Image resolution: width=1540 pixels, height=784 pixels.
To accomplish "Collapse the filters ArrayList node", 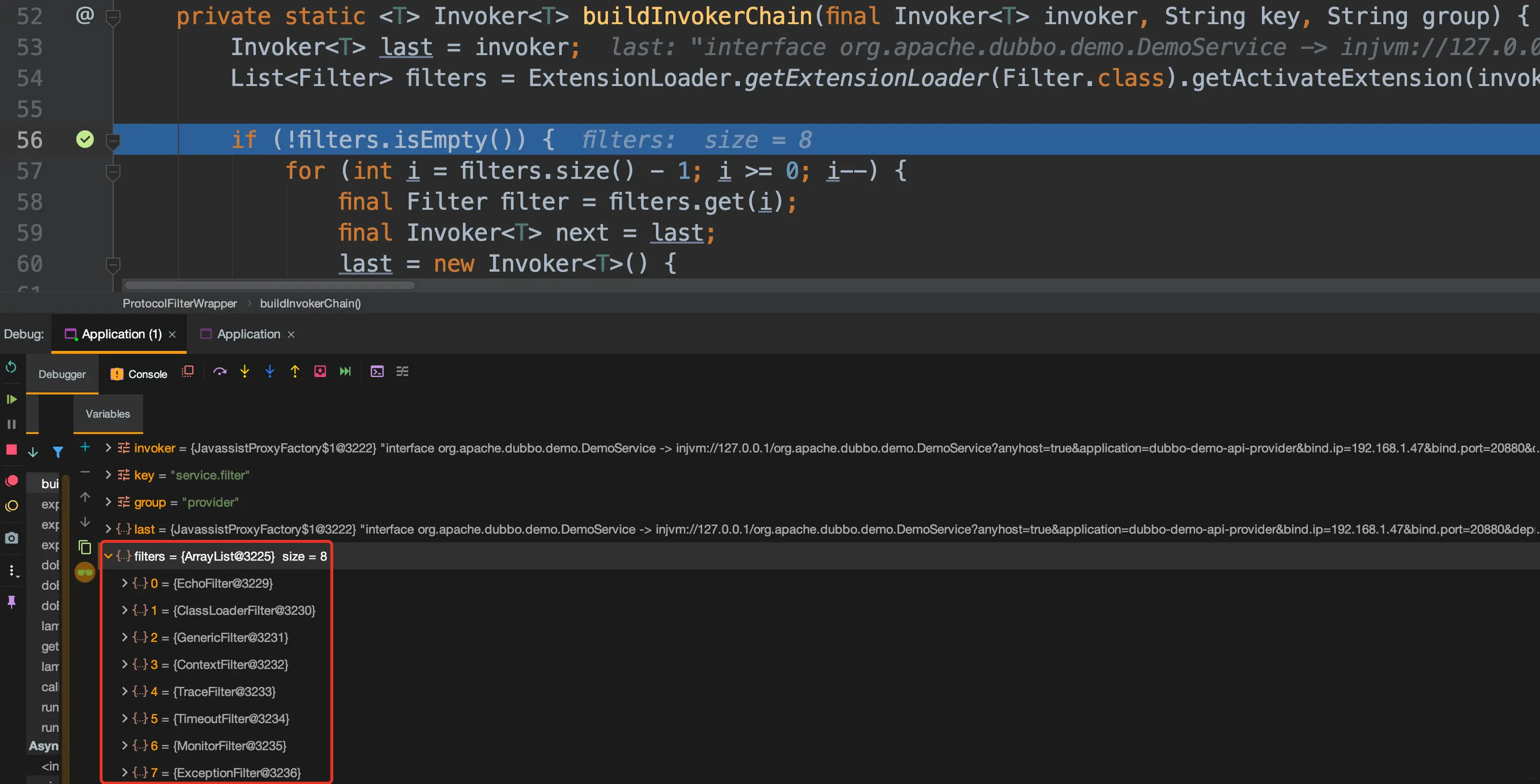I will click(x=108, y=556).
